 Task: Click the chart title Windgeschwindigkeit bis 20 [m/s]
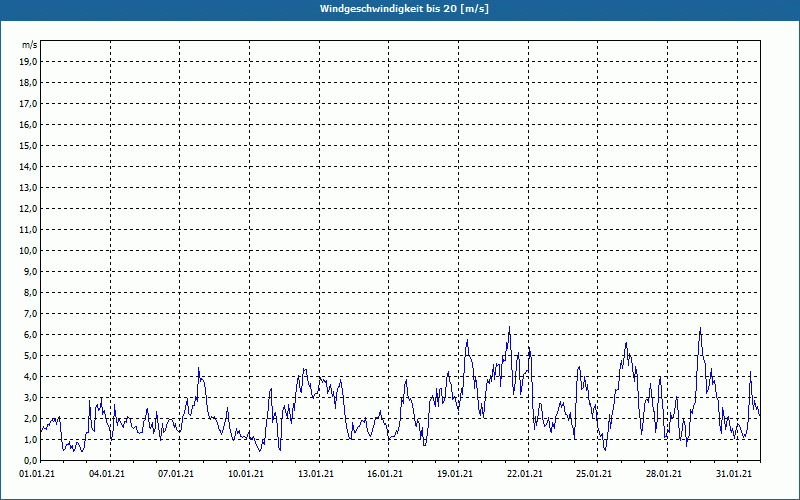tap(404, 9)
